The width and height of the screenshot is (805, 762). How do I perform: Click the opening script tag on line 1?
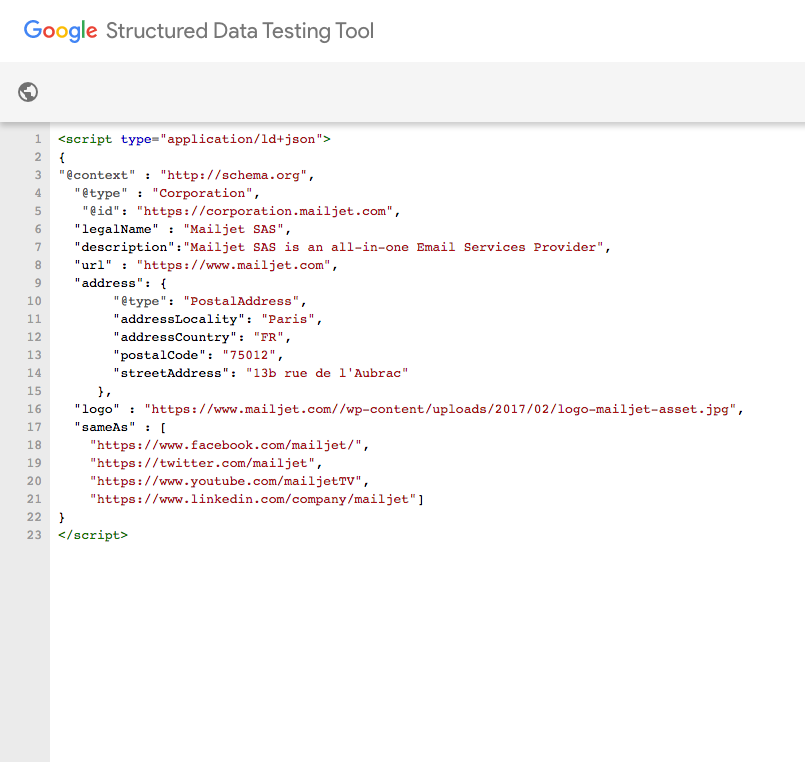click(194, 139)
